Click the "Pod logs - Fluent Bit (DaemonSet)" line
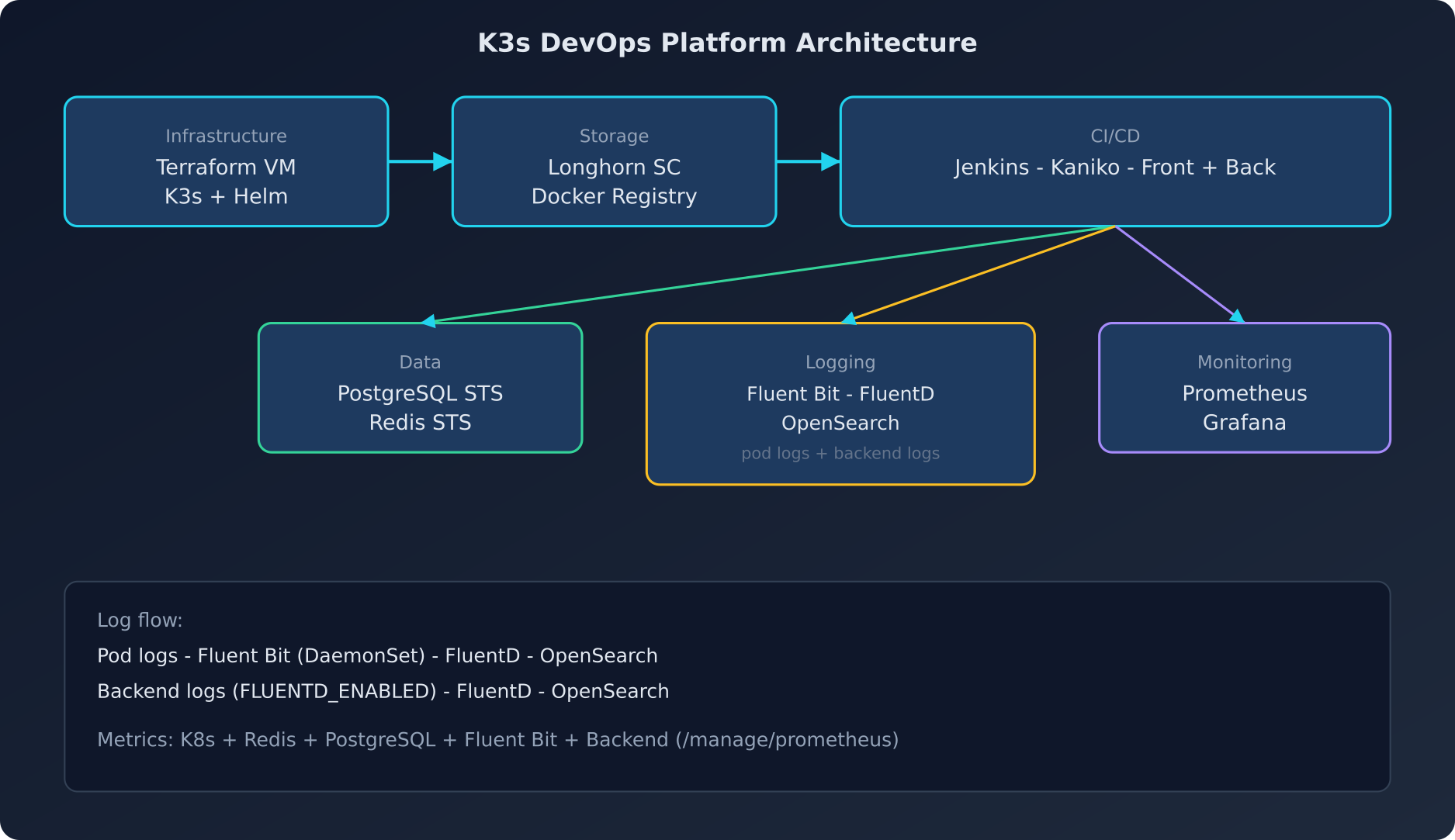The width and height of the screenshot is (1455, 840). tap(377, 656)
